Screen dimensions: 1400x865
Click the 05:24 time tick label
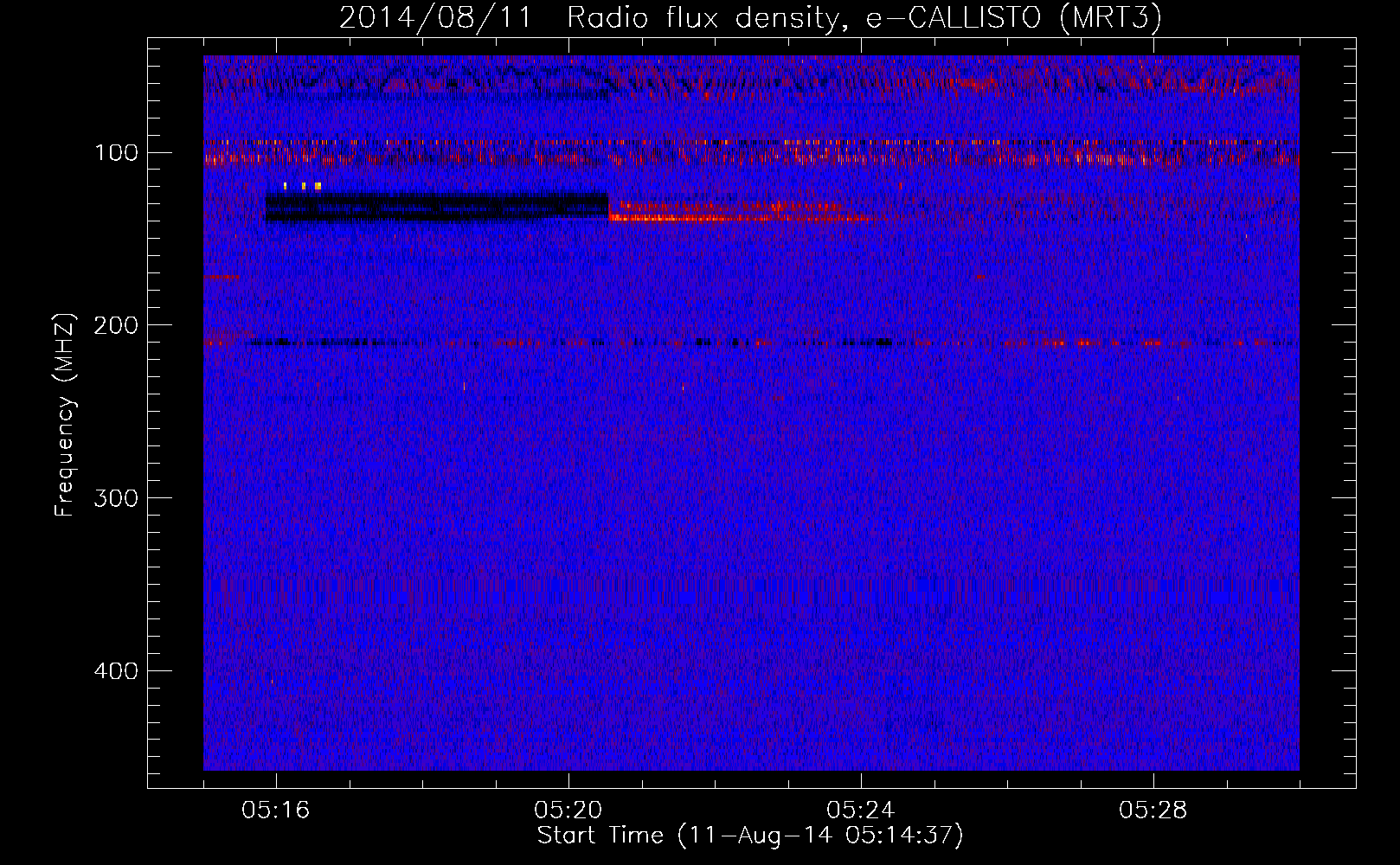[861, 811]
